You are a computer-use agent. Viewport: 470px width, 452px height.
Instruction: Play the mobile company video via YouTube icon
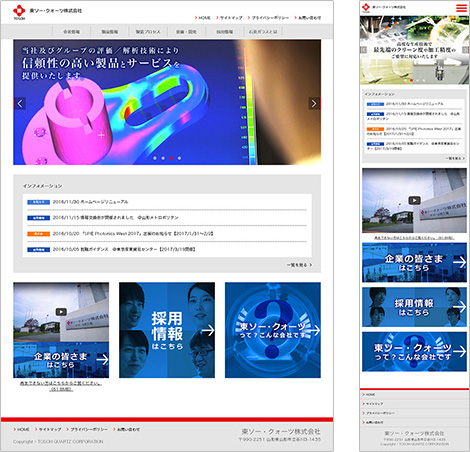pos(414,200)
